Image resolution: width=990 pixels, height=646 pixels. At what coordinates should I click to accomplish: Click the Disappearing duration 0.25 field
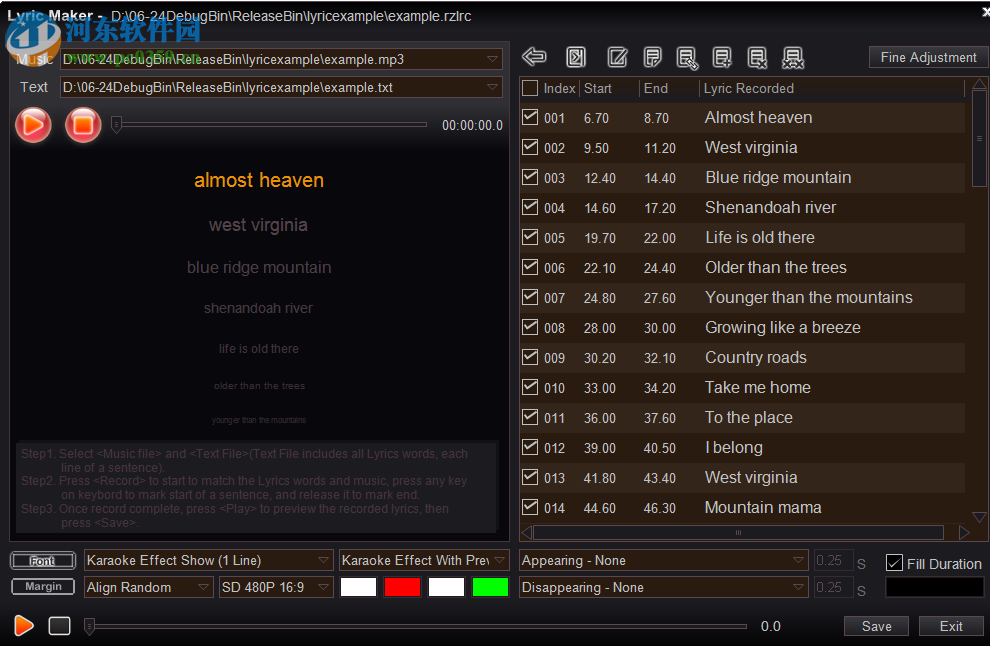click(x=833, y=587)
